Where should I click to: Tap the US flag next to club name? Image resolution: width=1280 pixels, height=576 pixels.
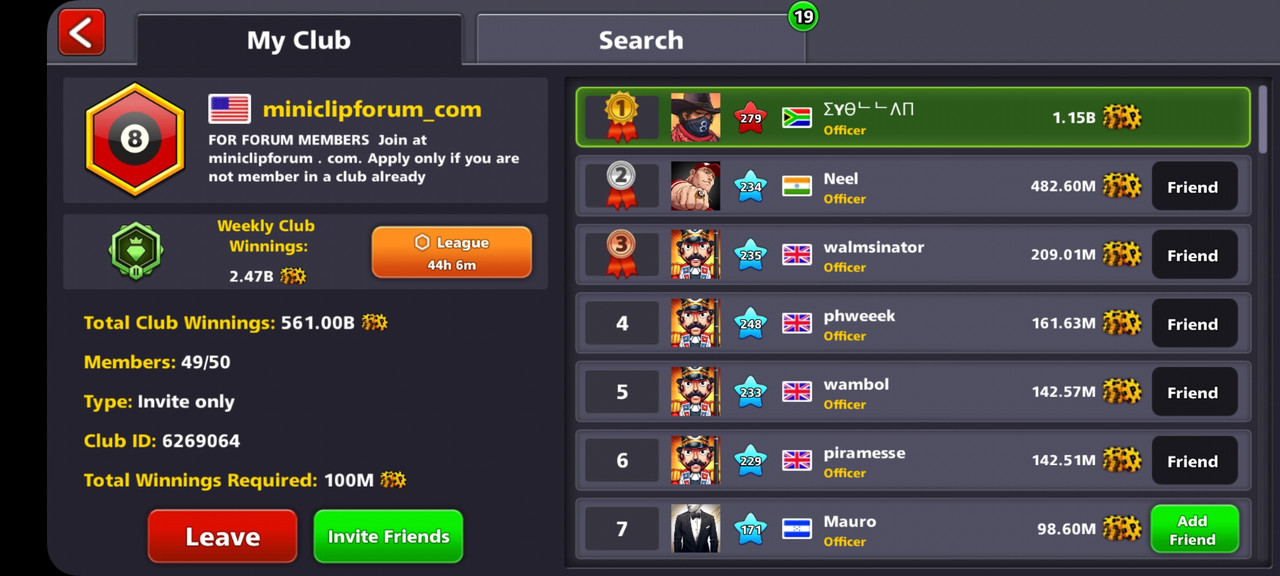(229, 109)
